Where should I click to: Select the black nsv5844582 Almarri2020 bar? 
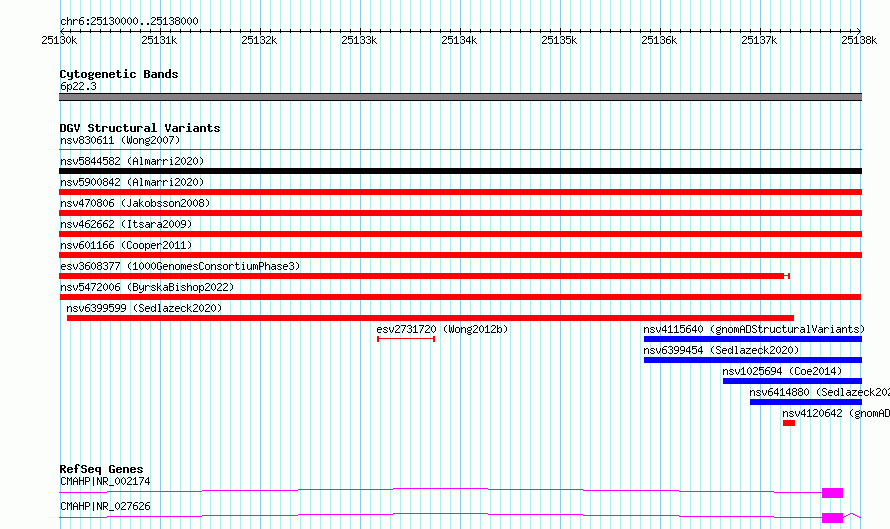(x=460, y=171)
